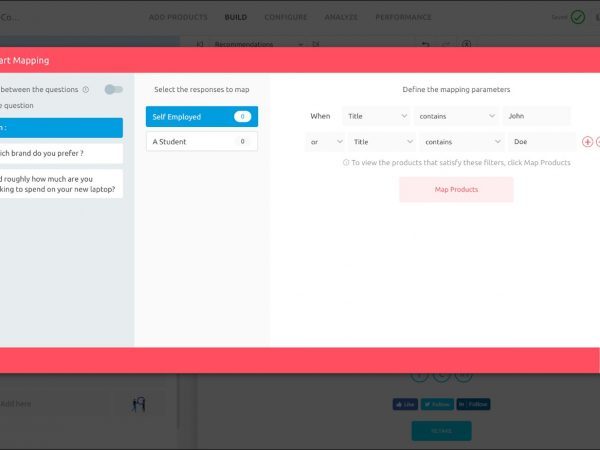Switch to the Configure tab
The height and width of the screenshot is (450, 600).
[x=285, y=17]
